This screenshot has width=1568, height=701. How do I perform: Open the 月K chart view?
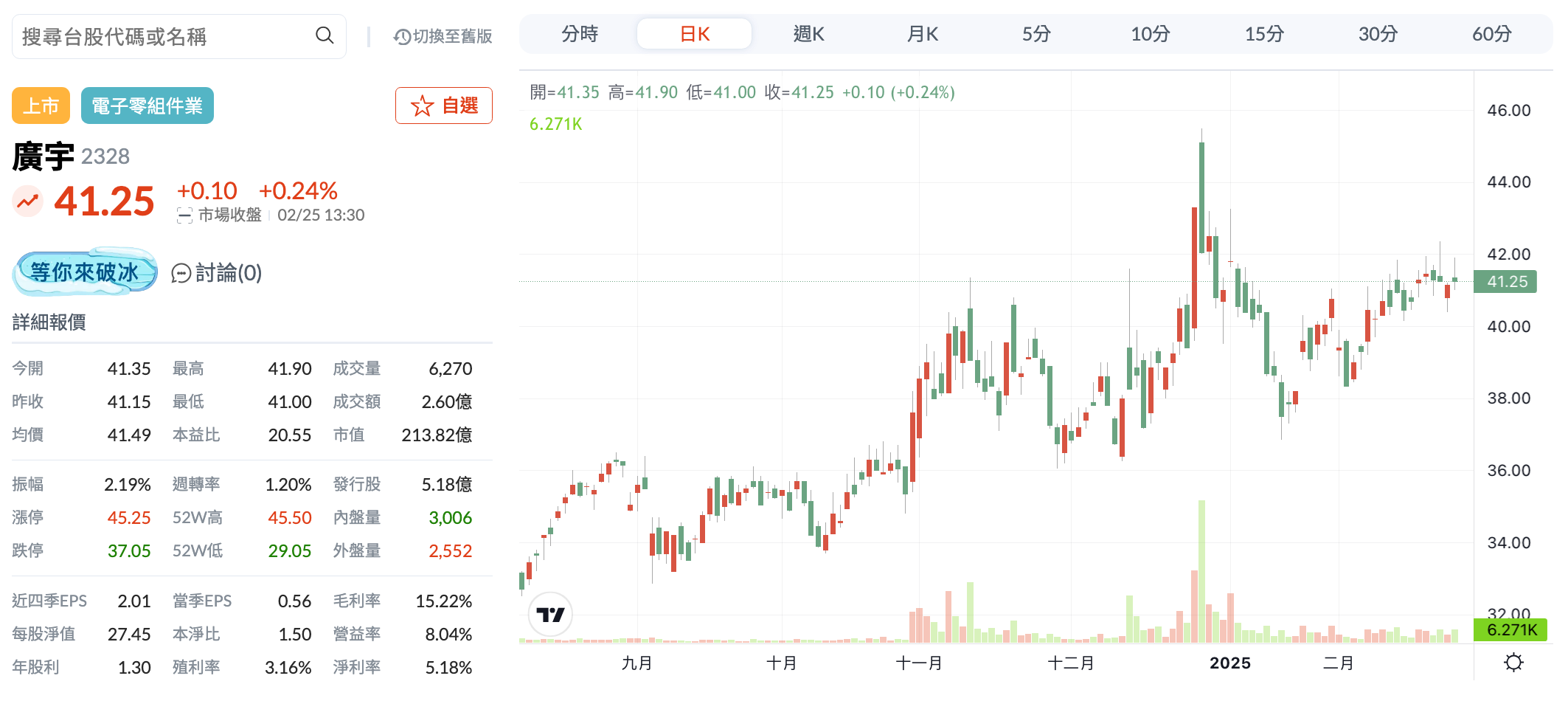pyautogui.click(x=922, y=34)
